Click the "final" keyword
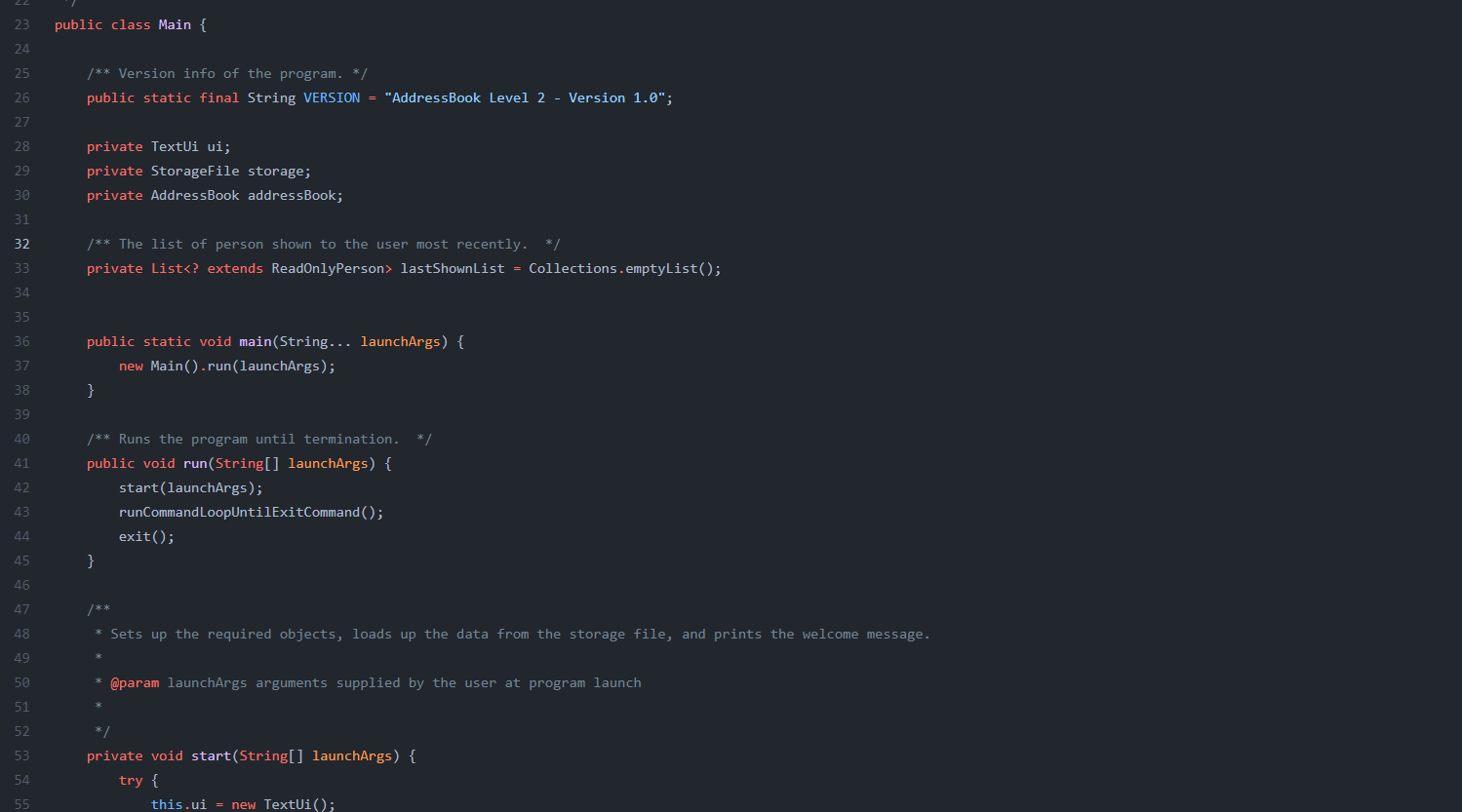Screen dimensions: 1462x812 point(219,97)
